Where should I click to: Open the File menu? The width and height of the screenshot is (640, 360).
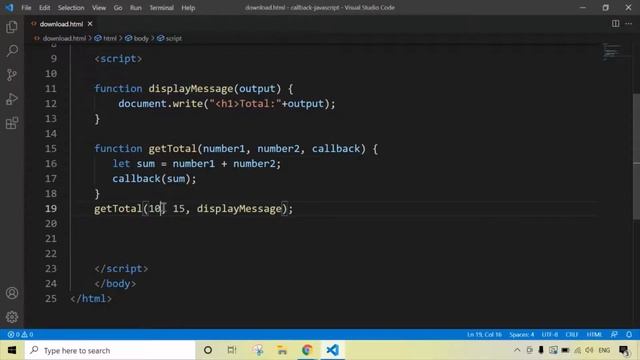[26, 8]
